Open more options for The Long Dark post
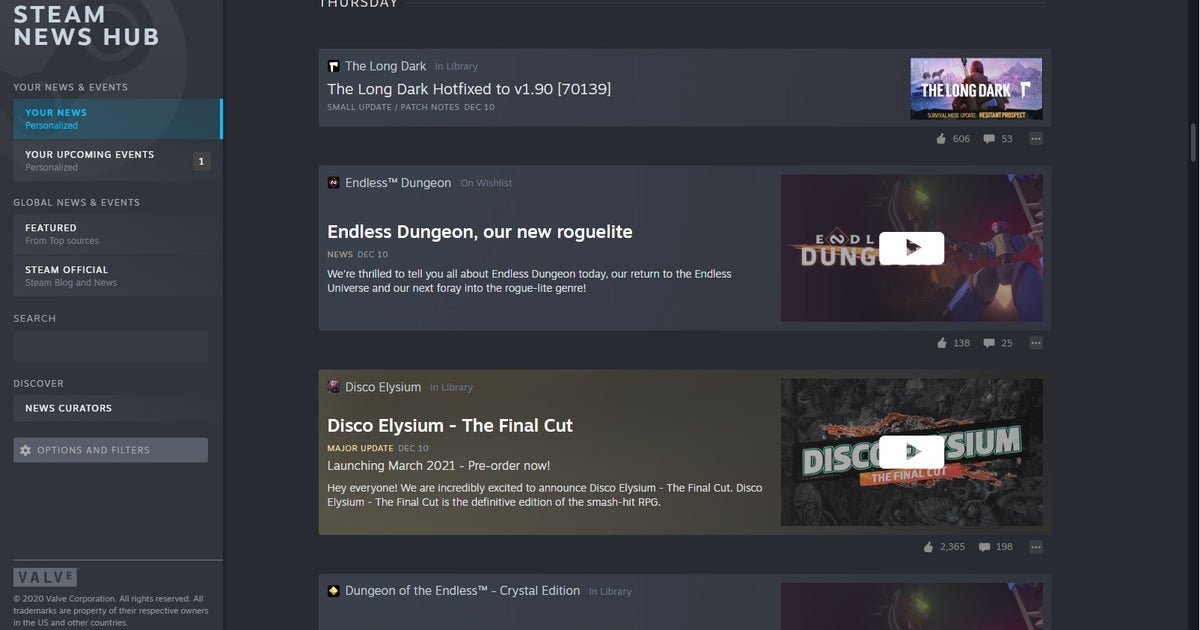 (1036, 139)
